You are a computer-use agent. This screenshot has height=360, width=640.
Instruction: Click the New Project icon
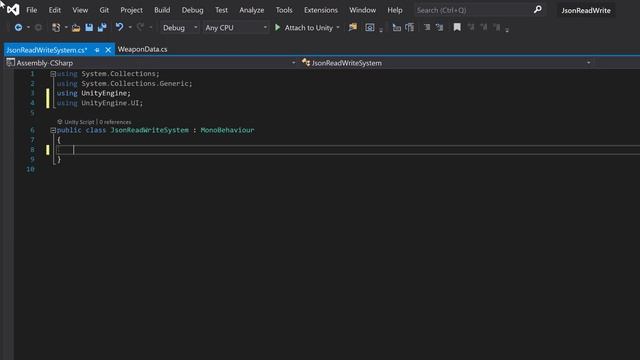56,27
